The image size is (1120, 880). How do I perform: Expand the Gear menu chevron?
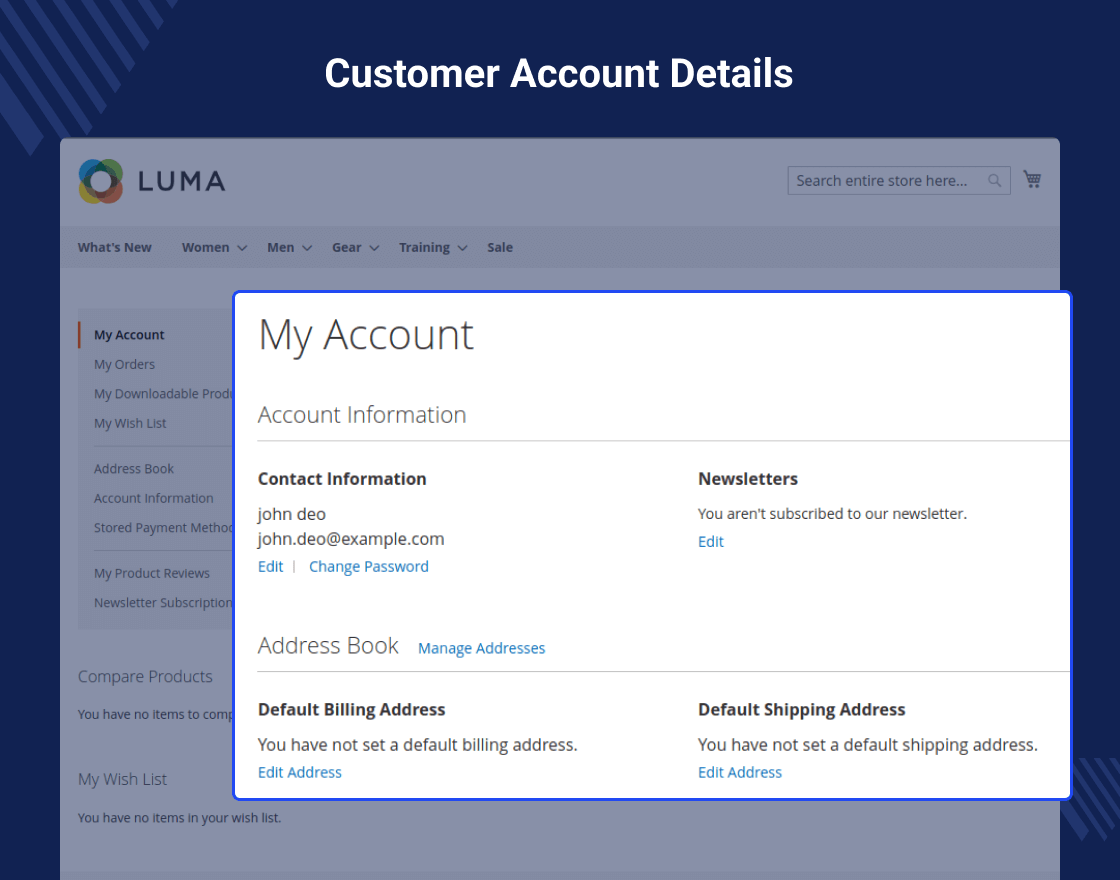[374, 248]
